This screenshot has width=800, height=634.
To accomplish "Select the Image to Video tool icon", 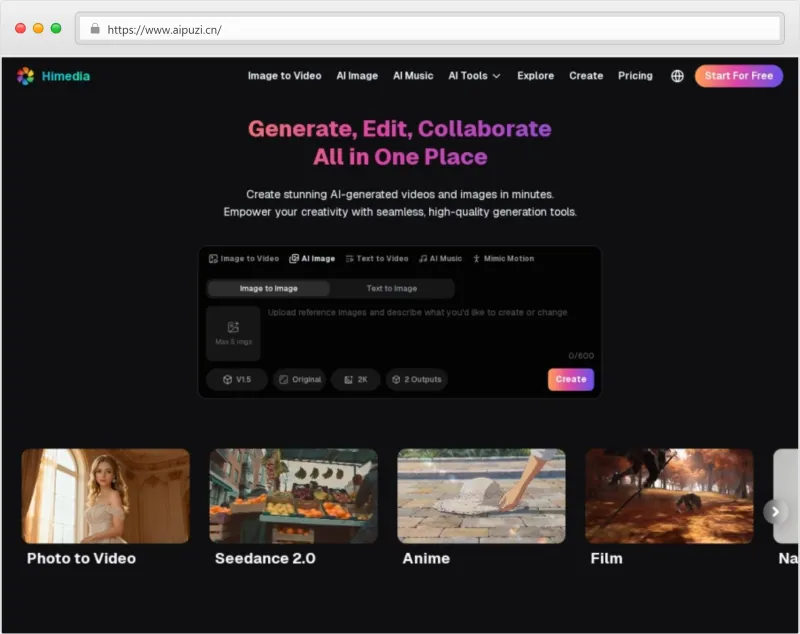I will coord(212,258).
